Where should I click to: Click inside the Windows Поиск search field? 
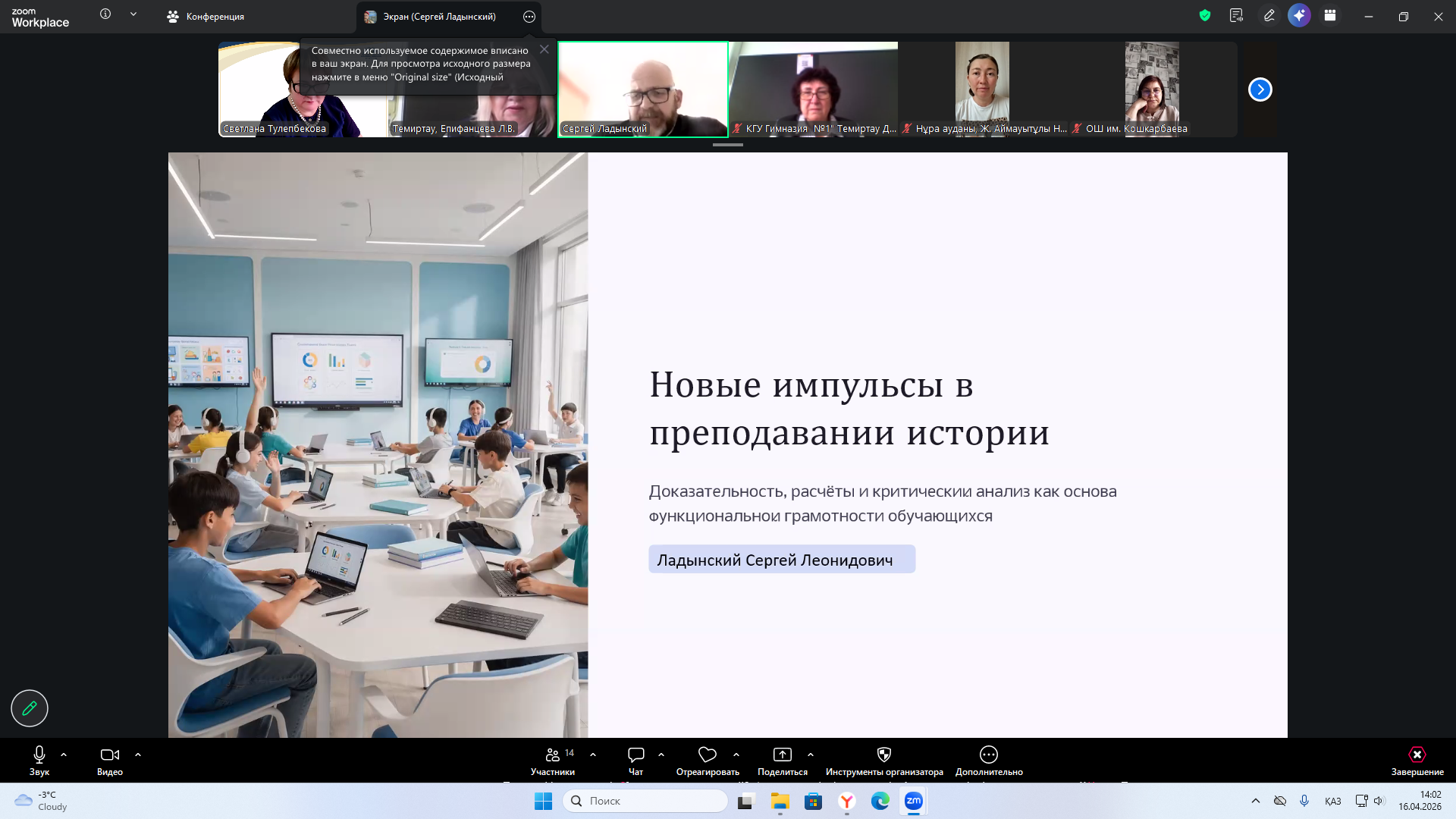(645, 801)
